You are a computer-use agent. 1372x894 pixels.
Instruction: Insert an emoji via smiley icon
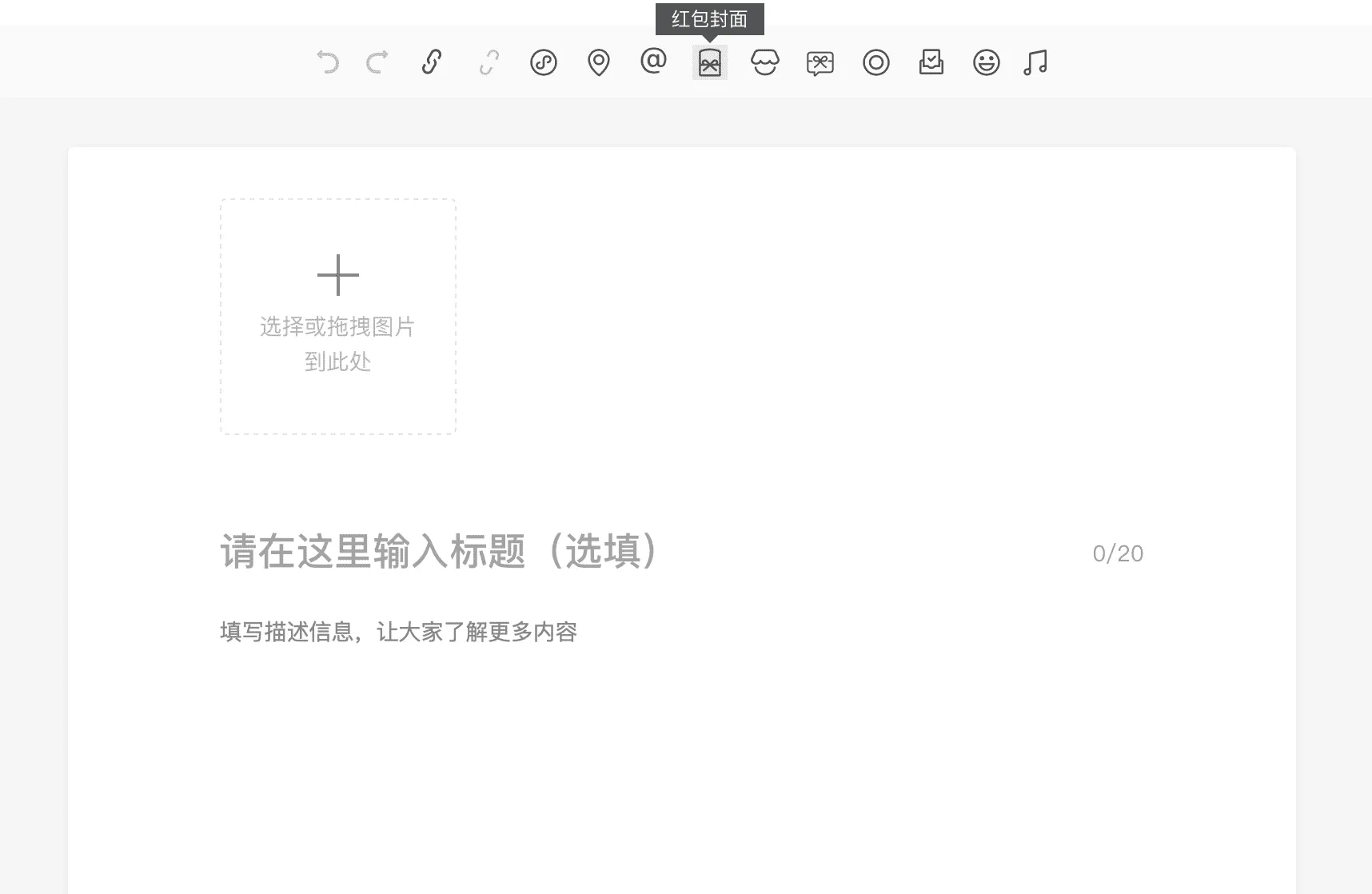[x=986, y=62]
